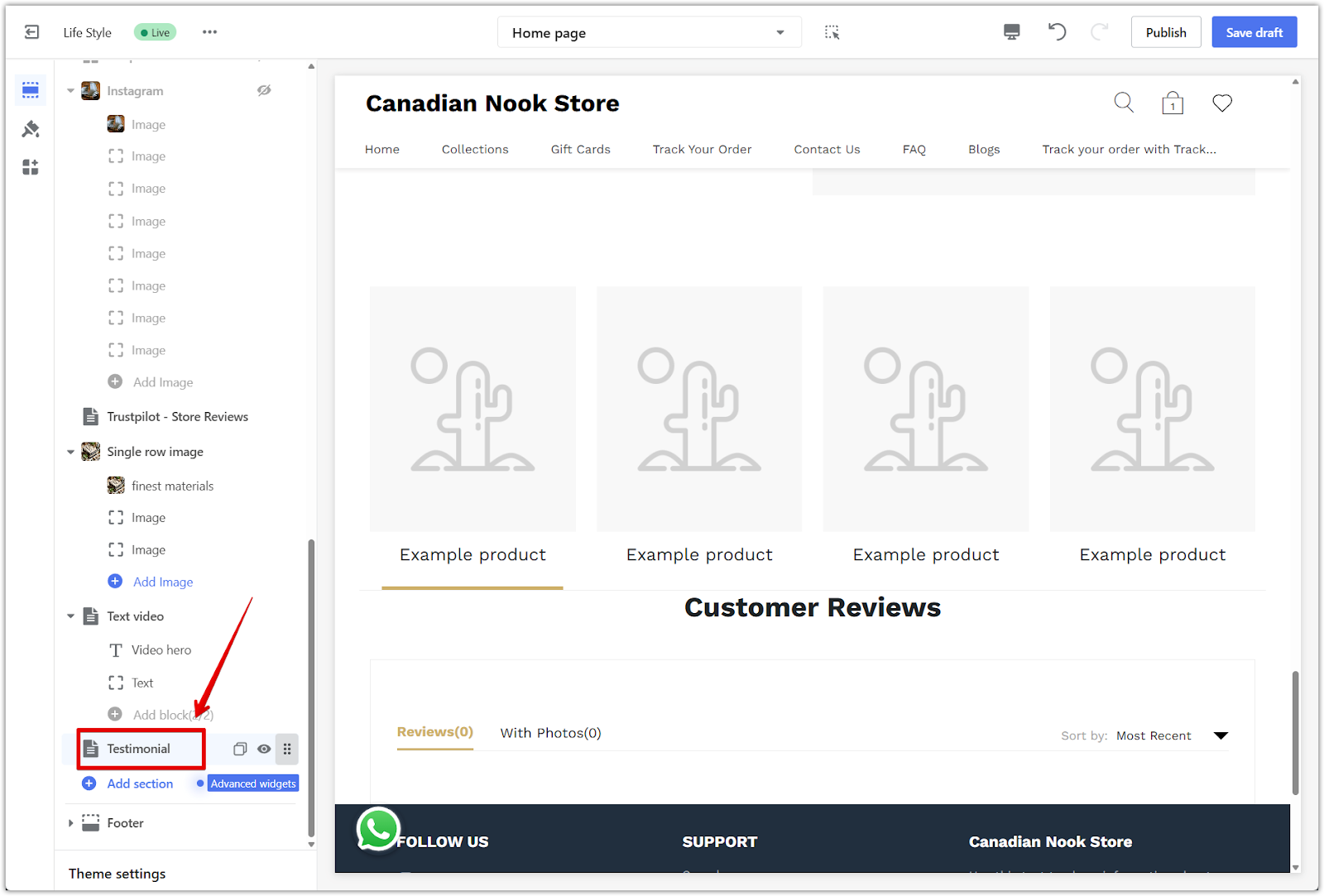Open the Home page selector dropdown
Viewport: 1324px width, 896px height.
pyautogui.click(x=650, y=32)
